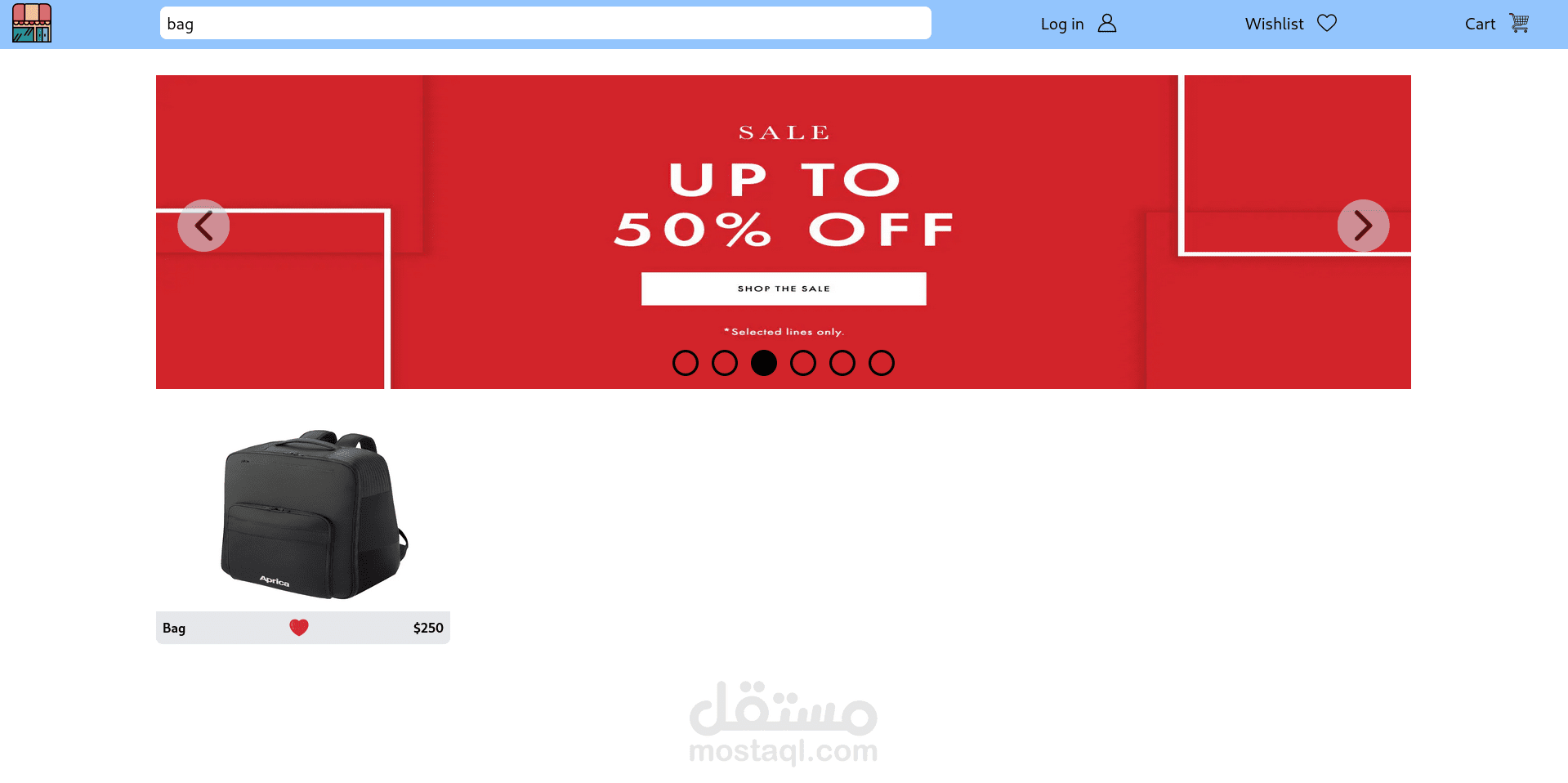Click the Log in link

coord(1062,24)
